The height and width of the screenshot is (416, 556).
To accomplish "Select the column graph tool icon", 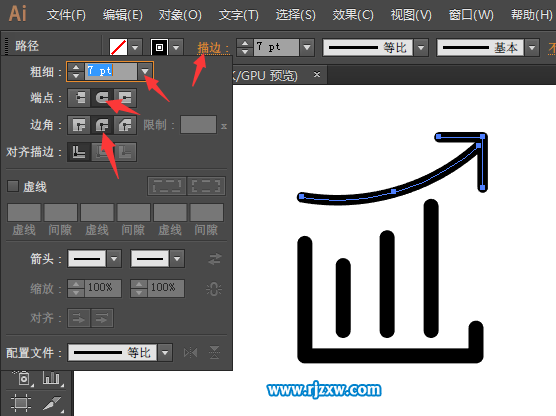I will coord(52,378).
